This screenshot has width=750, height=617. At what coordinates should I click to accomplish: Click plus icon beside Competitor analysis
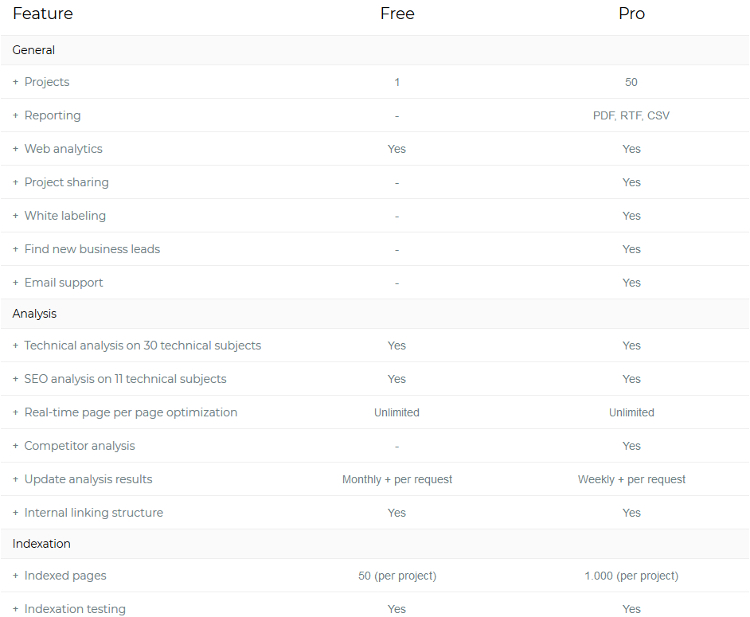15,446
